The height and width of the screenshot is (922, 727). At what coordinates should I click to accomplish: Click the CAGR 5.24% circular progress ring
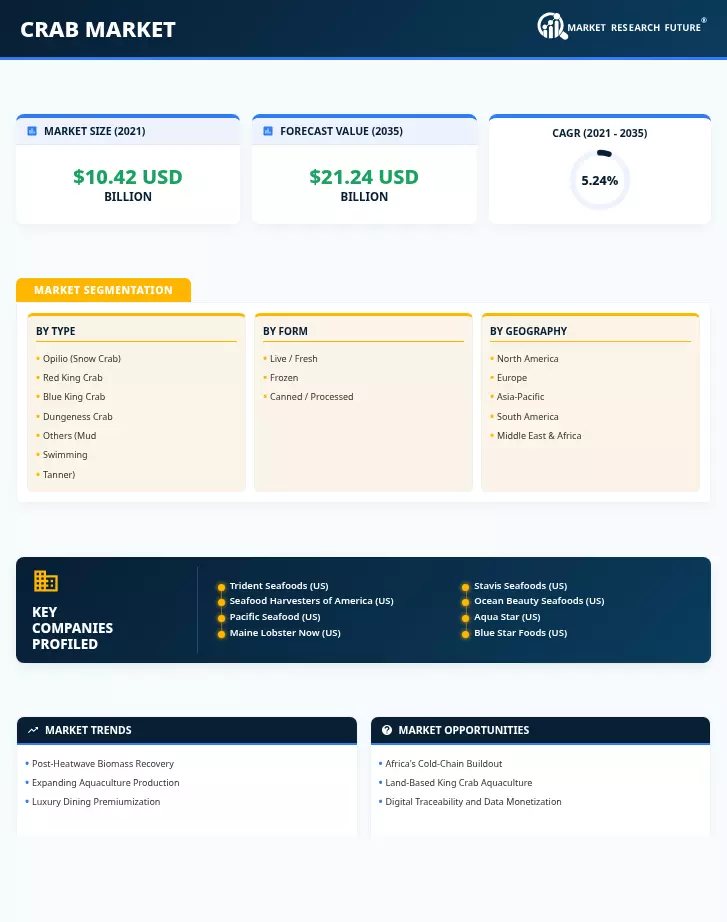click(599, 180)
